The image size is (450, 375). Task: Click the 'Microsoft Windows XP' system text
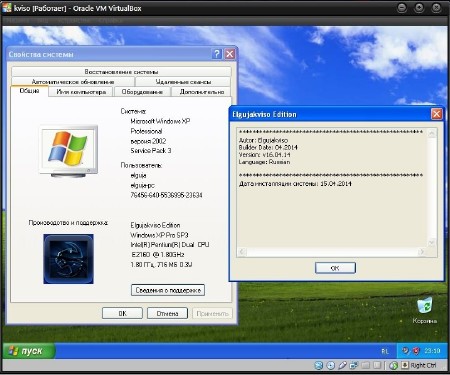click(160, 121)
